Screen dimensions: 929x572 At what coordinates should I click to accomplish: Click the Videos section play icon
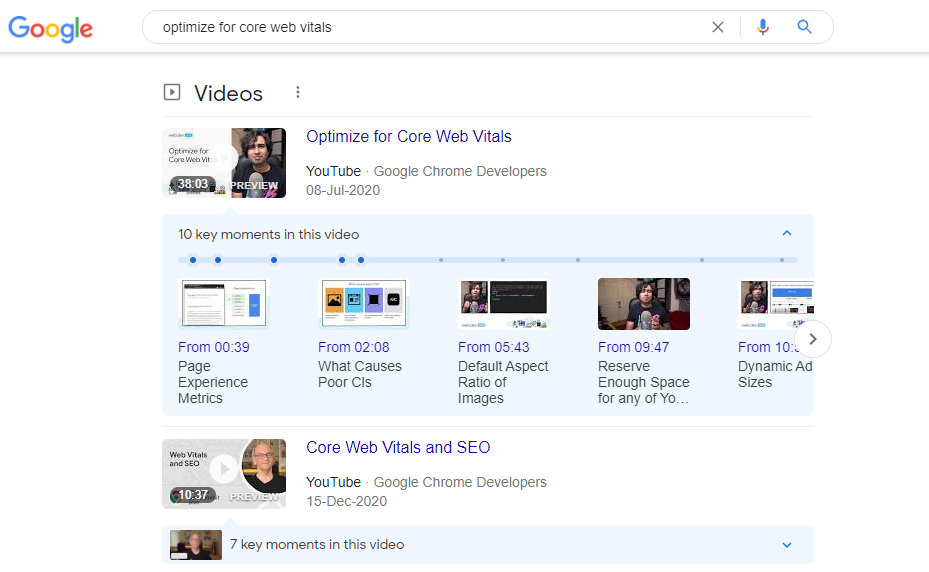(172, 93)
